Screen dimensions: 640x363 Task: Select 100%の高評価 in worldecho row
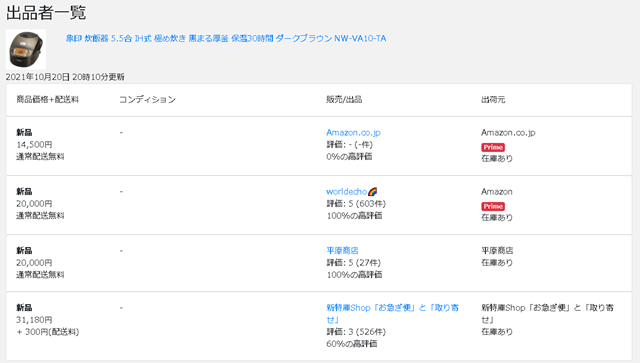pyautogui.click(x=354, y=216)
